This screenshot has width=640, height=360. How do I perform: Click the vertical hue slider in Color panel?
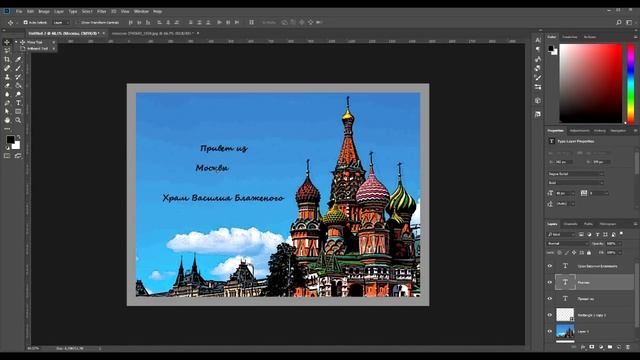[631, 83]
